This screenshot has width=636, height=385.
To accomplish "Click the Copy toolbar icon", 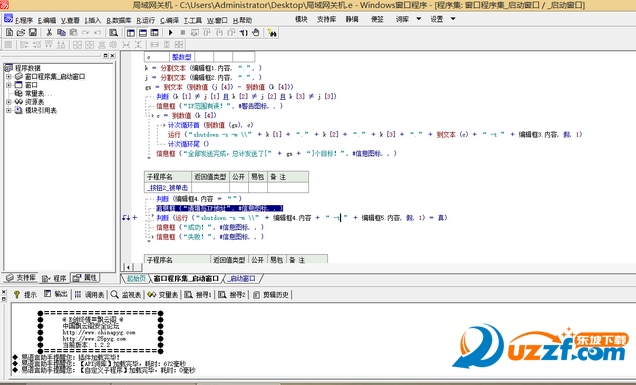I will [61, 32].
